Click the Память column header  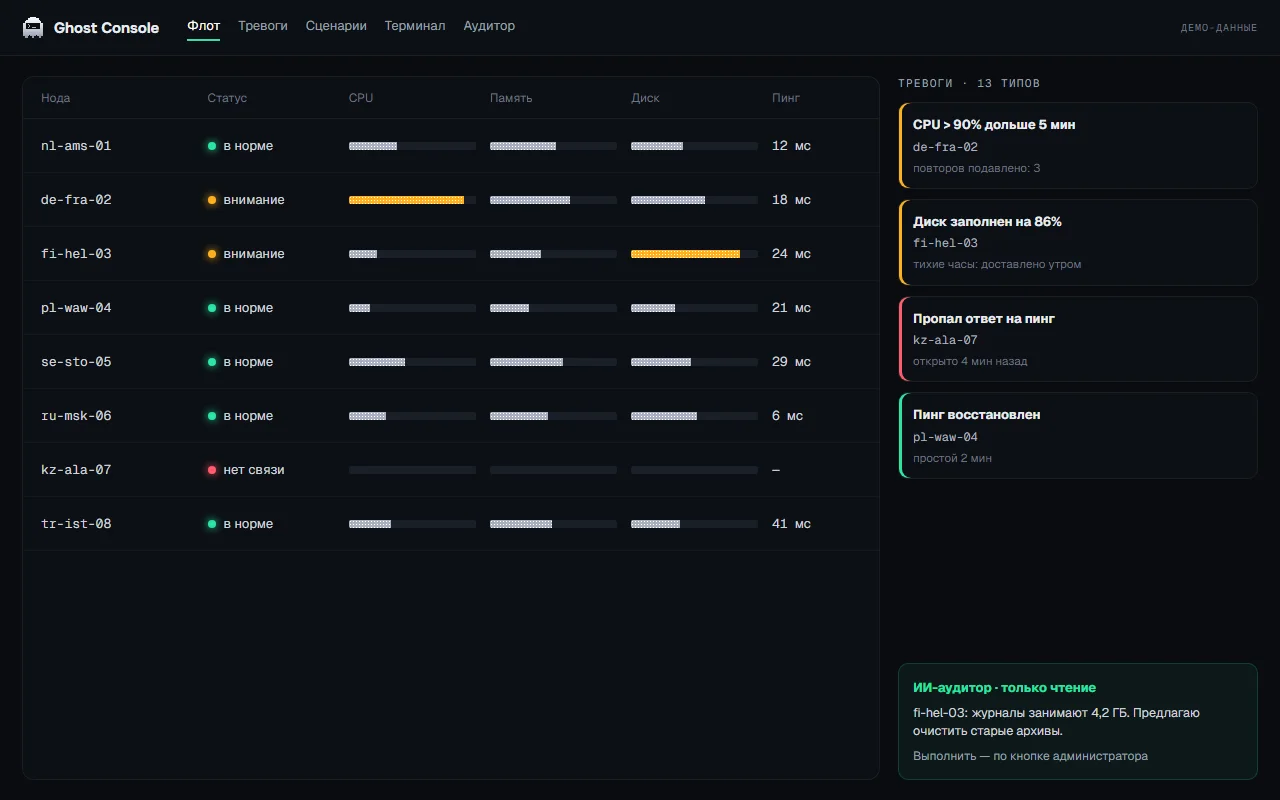coord(511,98)
